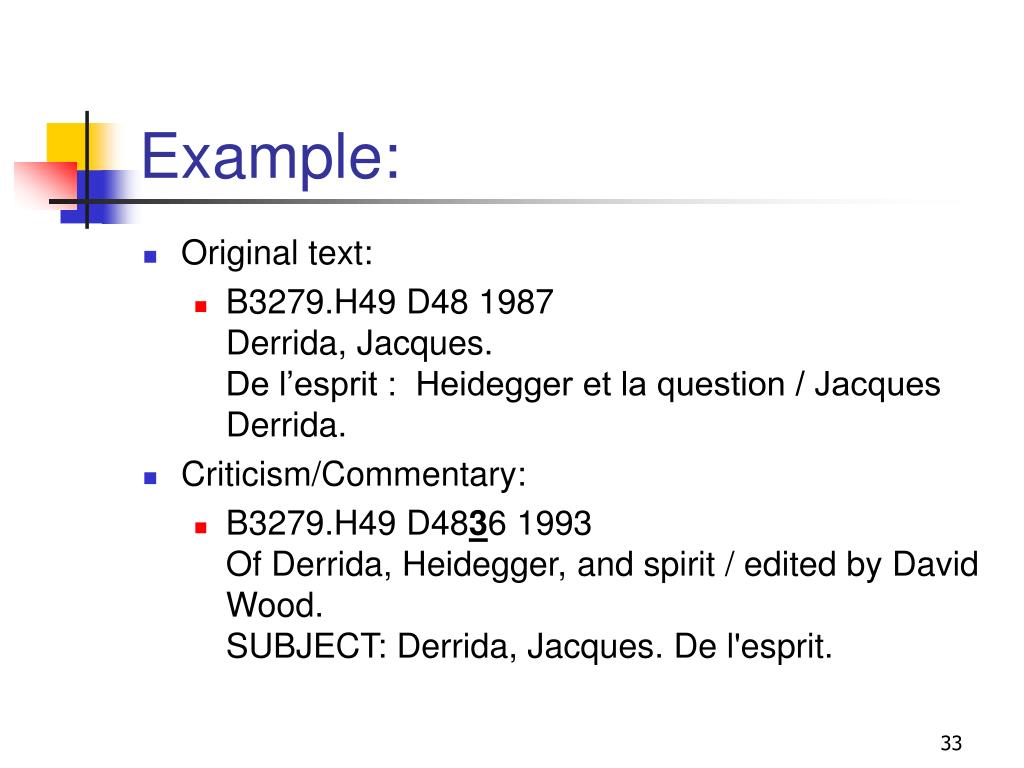This screenshot has height=768, width=1024.
Task: Select the 'Original text:' bullet heading
Action: 277,253
